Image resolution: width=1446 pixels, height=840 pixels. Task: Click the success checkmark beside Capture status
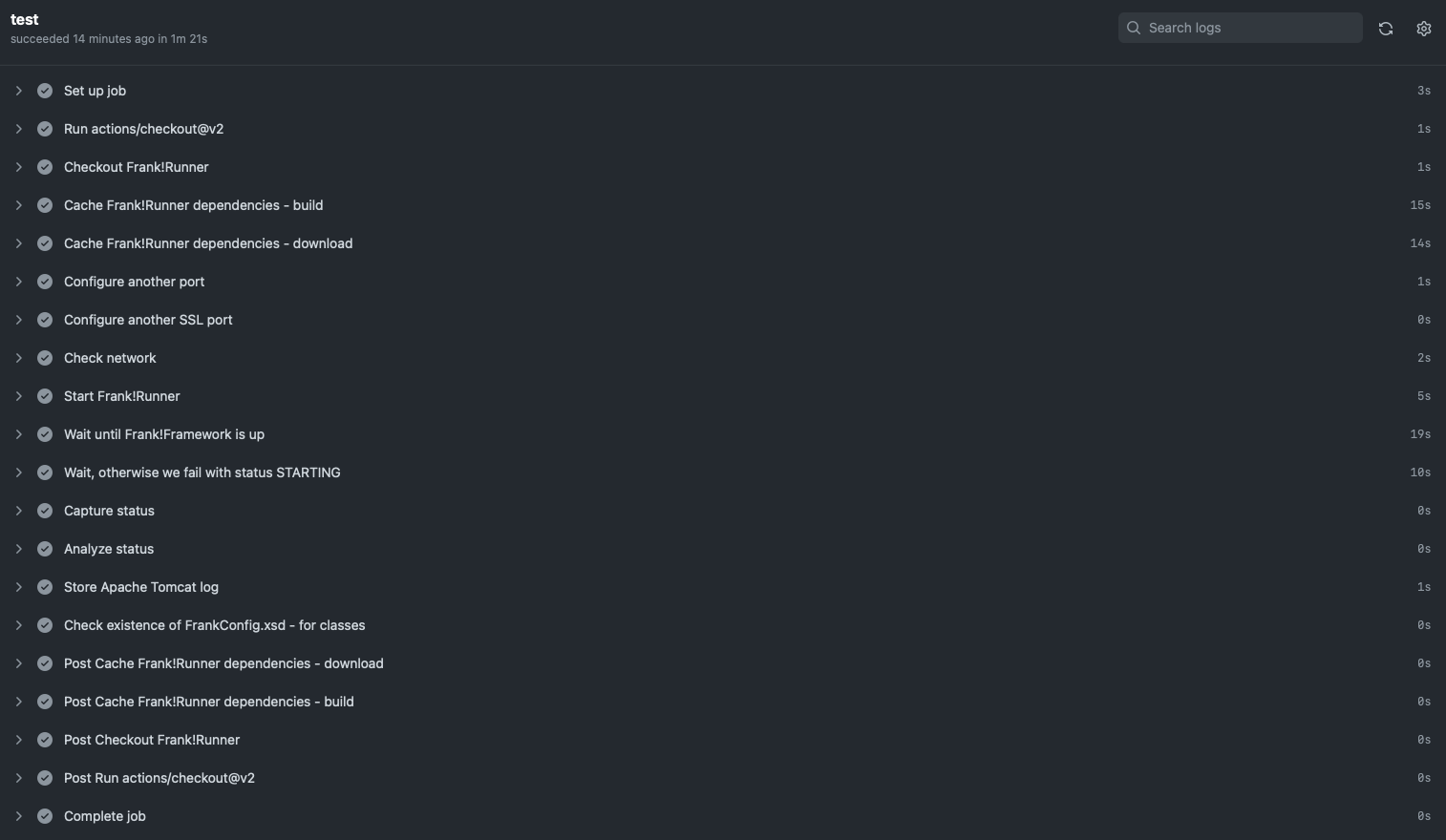tap(45, 511)
